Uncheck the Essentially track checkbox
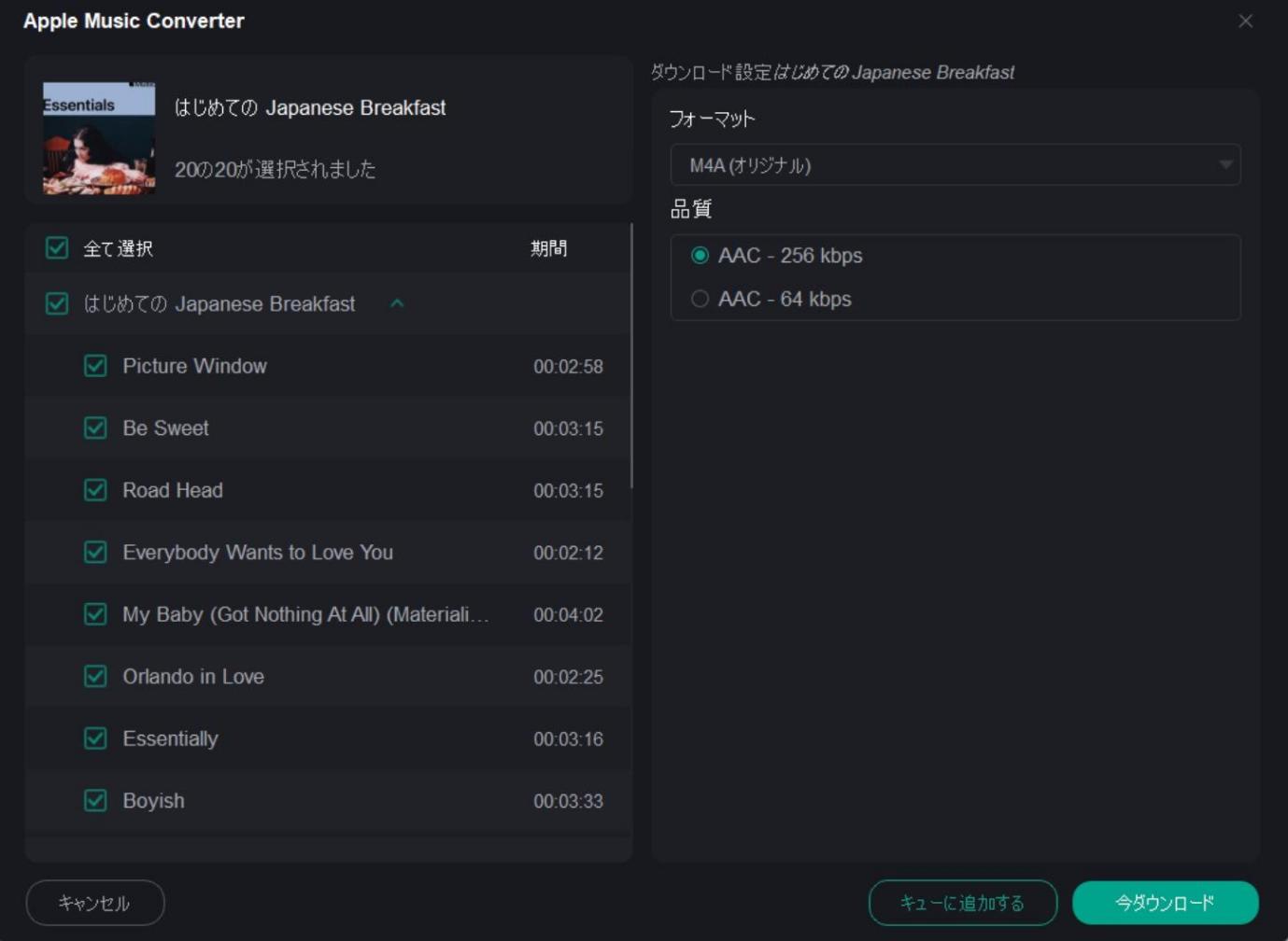The image size is (1288, 941). click(95, 738)
